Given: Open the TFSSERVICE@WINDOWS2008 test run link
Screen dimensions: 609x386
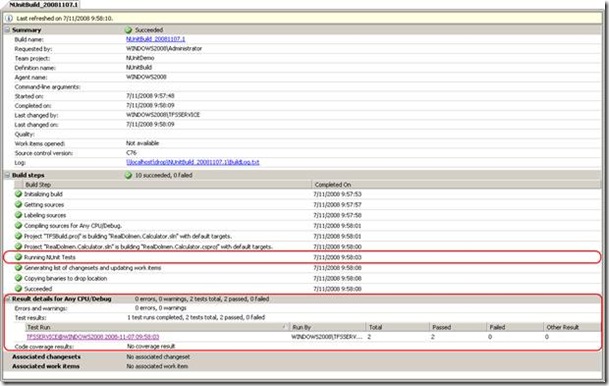Looking at the screenshot, I should (93, 337).
